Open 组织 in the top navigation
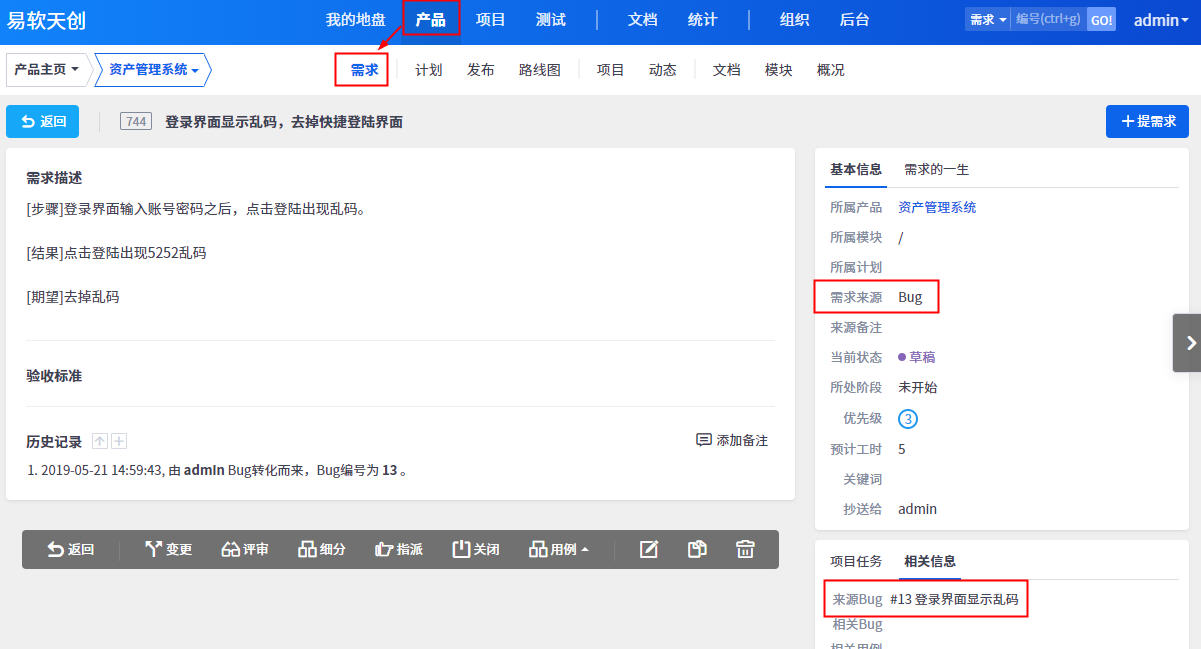 pos(794,19)
